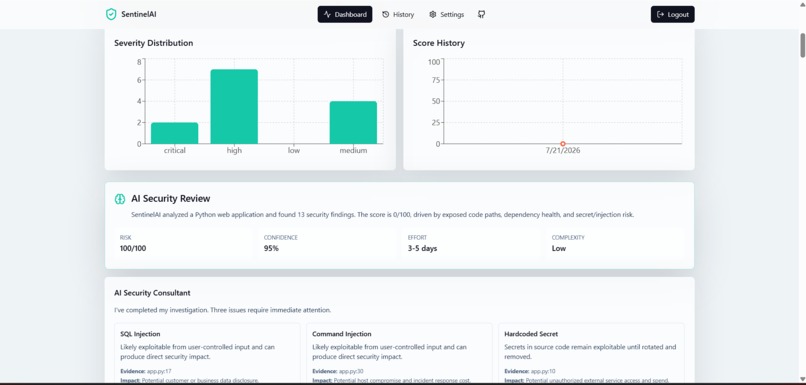
Task: Click the 7/21/2026 date label
Action: (563, 151)
